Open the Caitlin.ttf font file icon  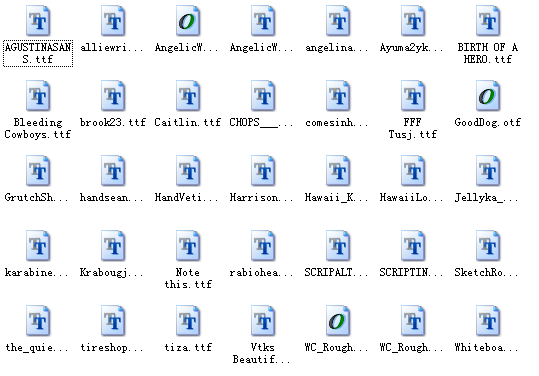point(188,96)
